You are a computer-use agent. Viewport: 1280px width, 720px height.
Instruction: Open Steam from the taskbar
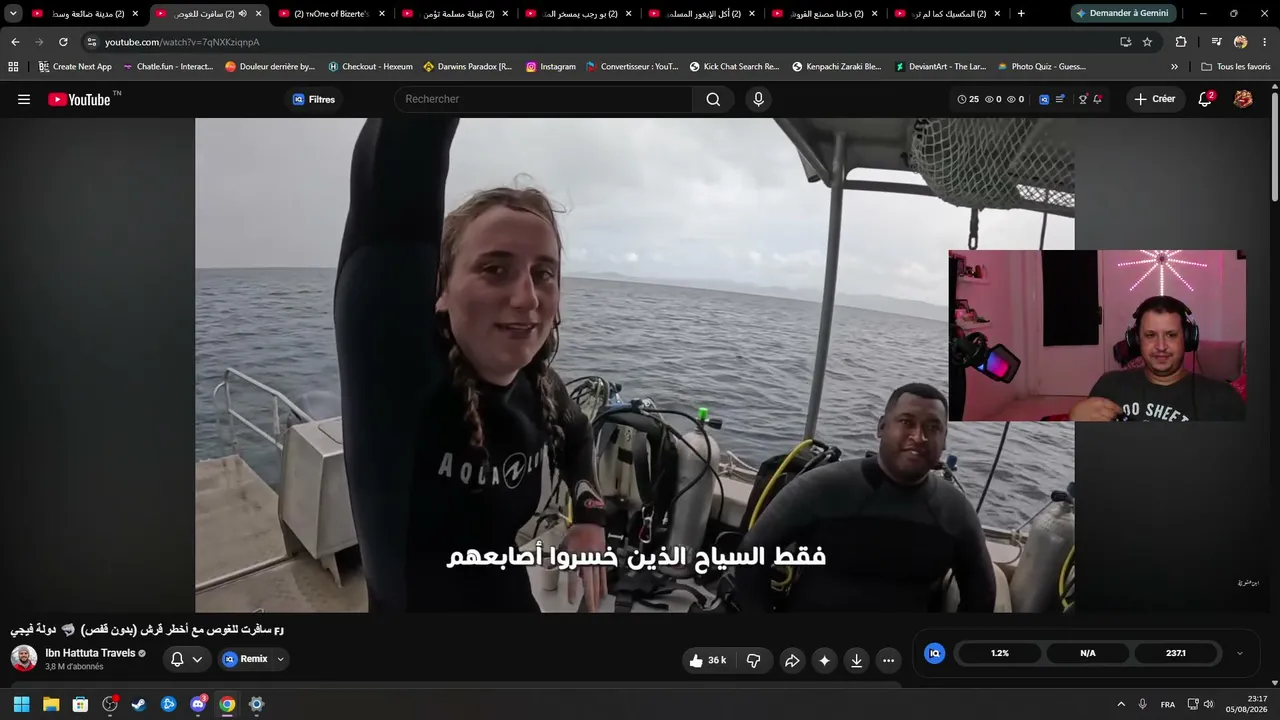pos(139,704)
